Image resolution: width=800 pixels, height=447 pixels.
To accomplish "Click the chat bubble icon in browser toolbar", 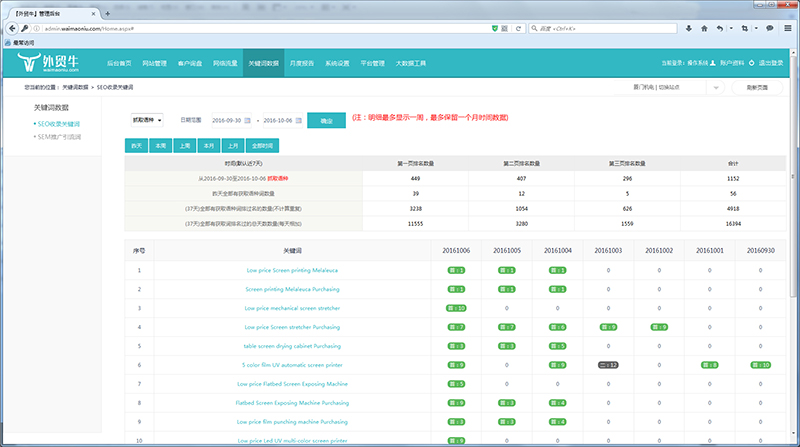I will [768, 30].
